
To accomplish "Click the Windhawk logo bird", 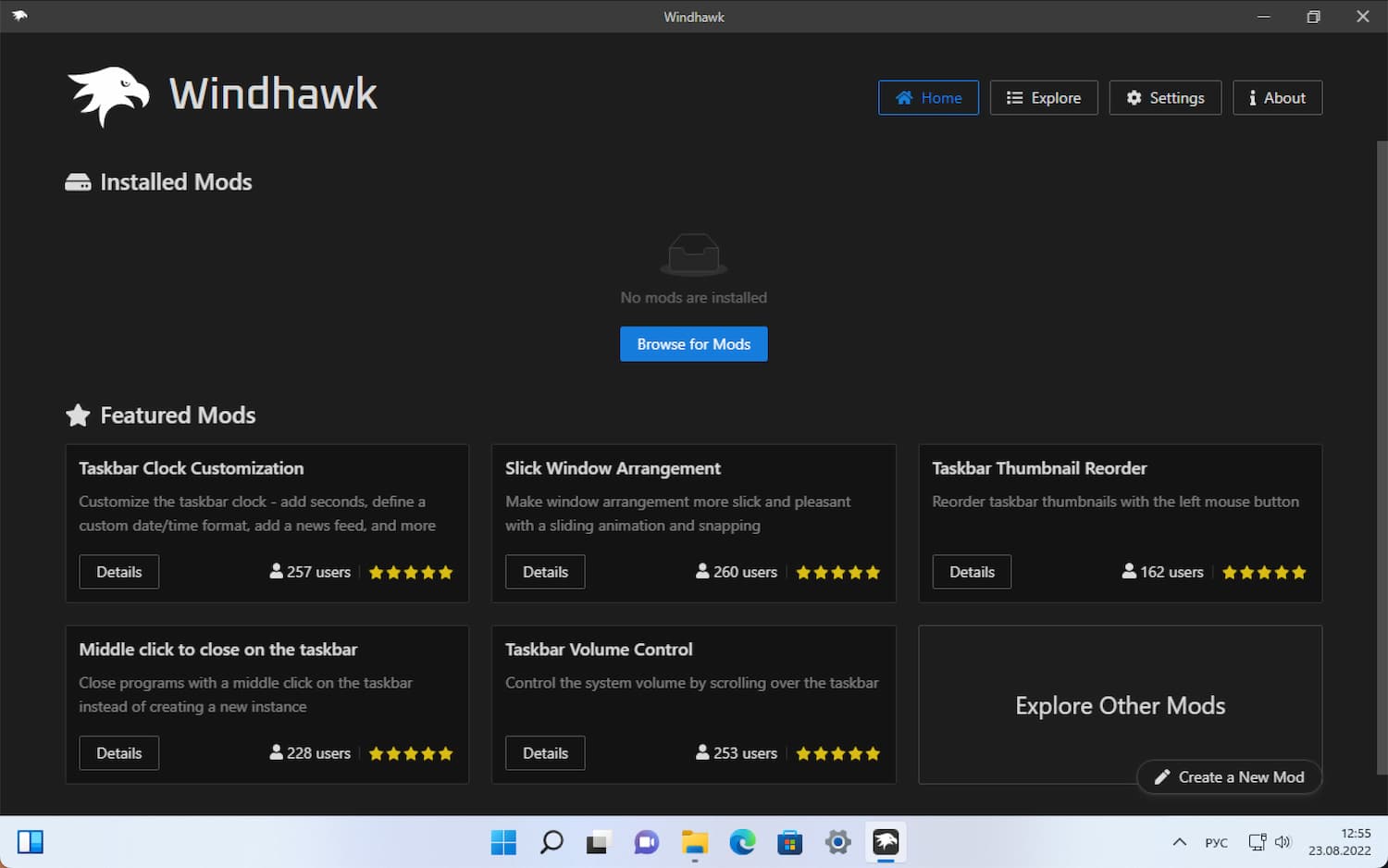I will 108,95.
